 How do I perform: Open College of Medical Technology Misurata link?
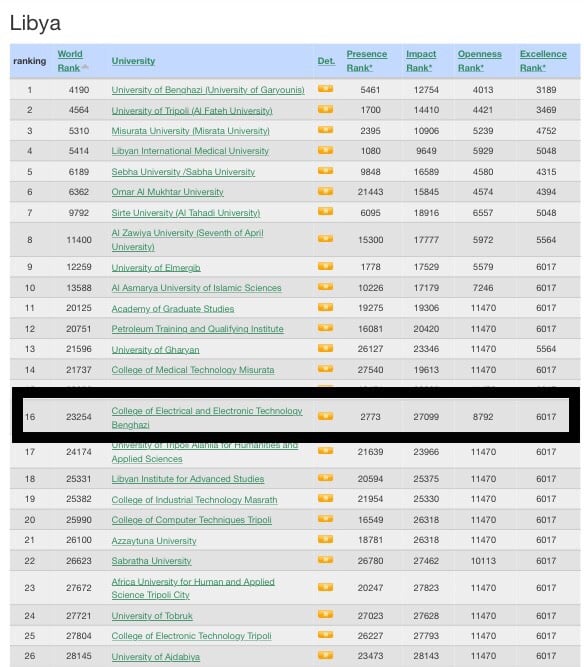[x=193, y=370]
